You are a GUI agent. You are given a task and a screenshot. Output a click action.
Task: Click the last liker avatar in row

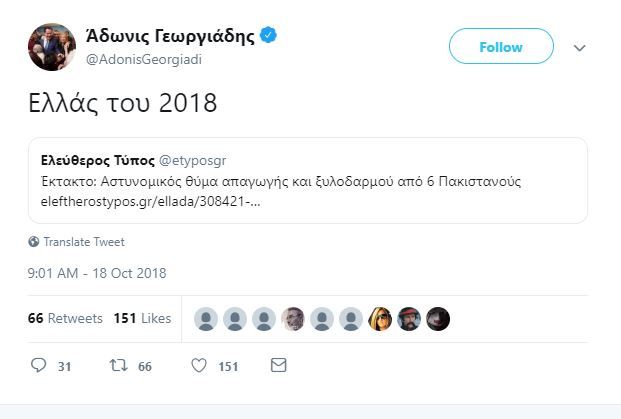coord(438,319)
